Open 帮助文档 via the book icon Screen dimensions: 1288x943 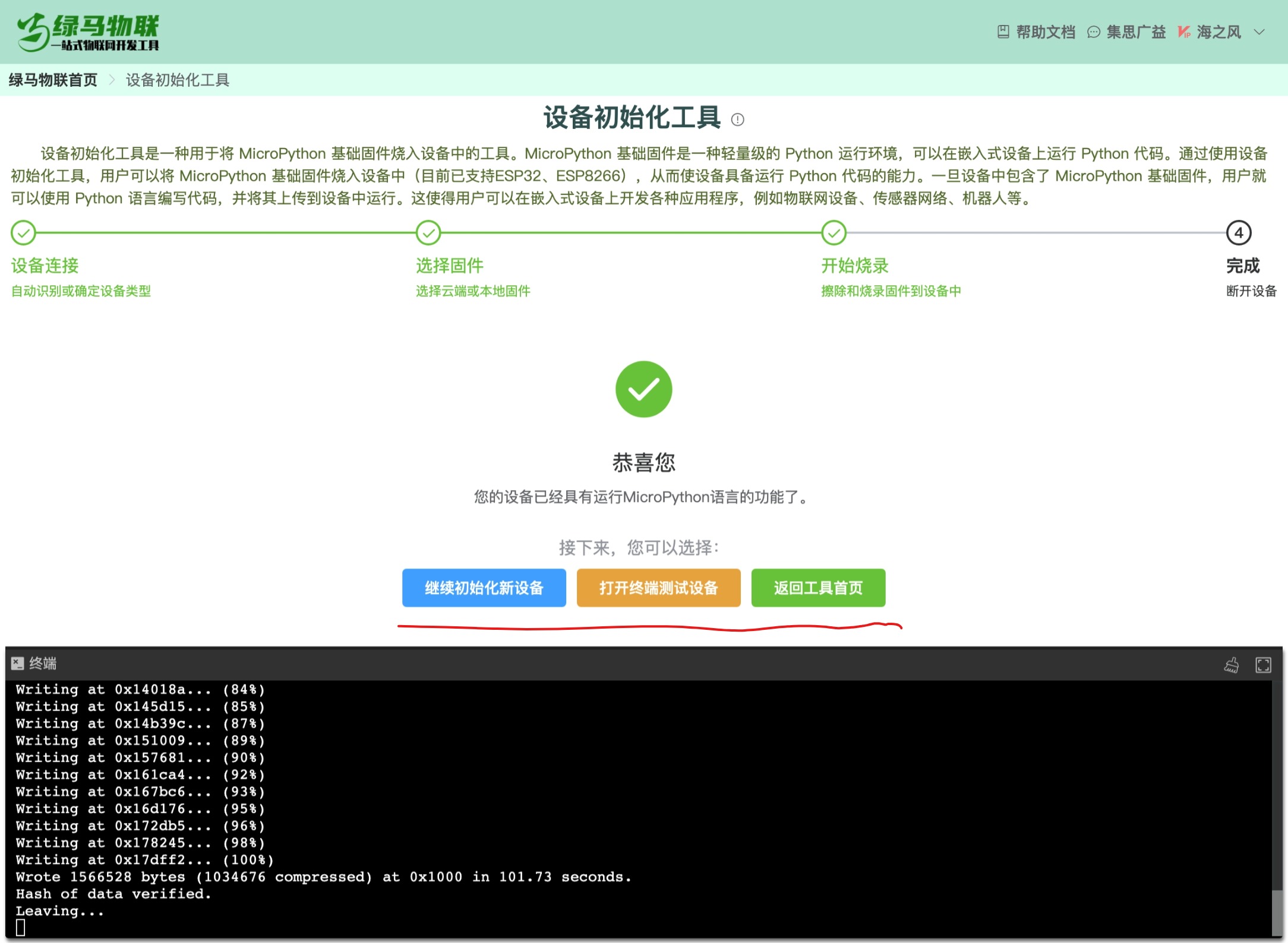coord(1004,32)
